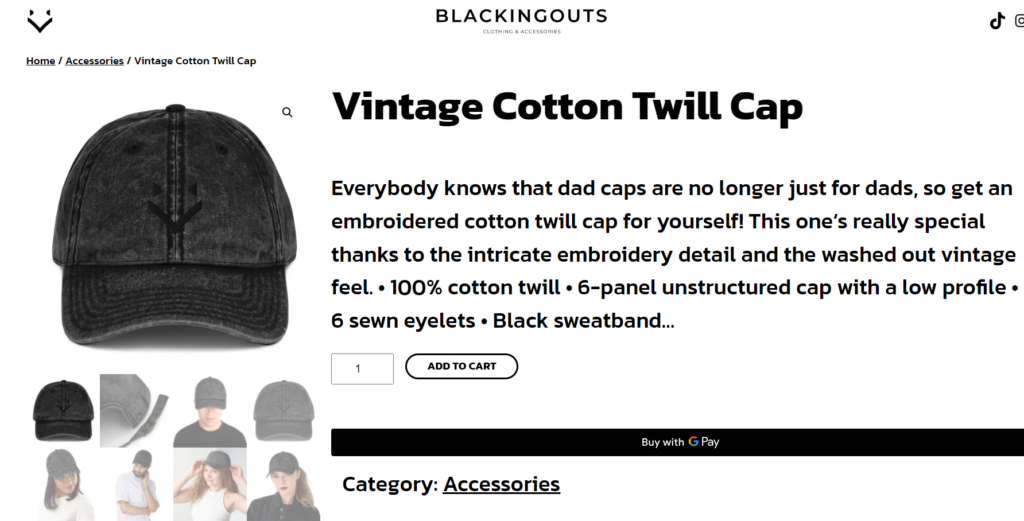This screenshot has height=521, width=1024.
Task: Open the TikTok social link
Action: coord(996,21)
